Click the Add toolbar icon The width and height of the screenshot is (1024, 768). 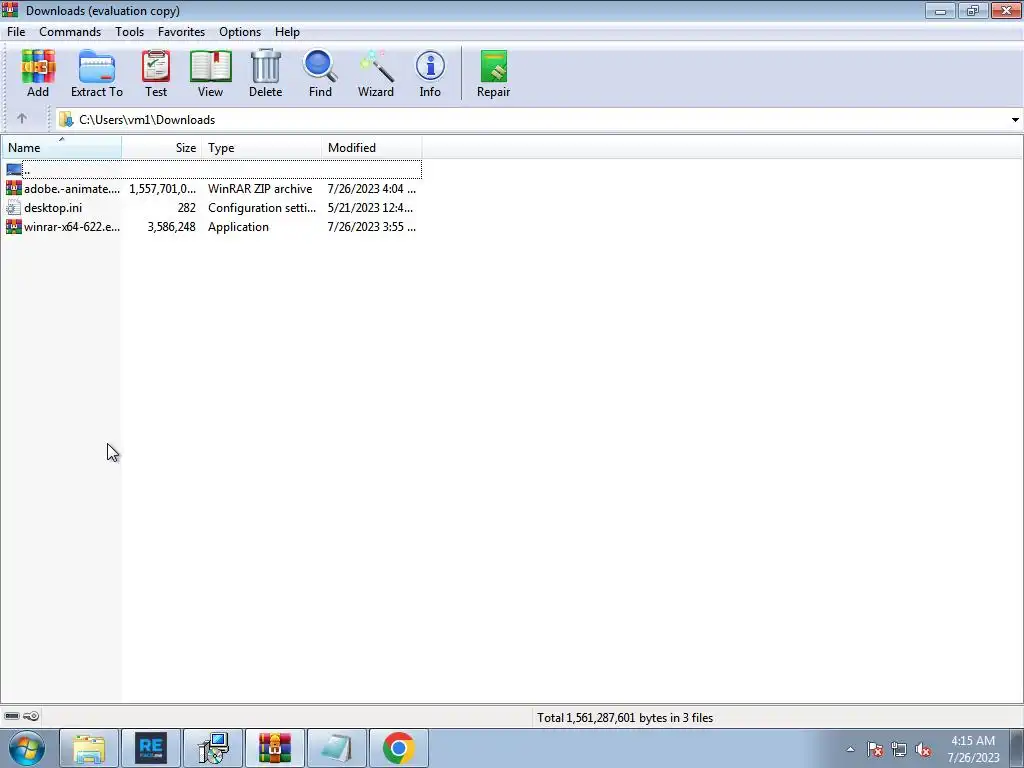[x=38, y=73]
